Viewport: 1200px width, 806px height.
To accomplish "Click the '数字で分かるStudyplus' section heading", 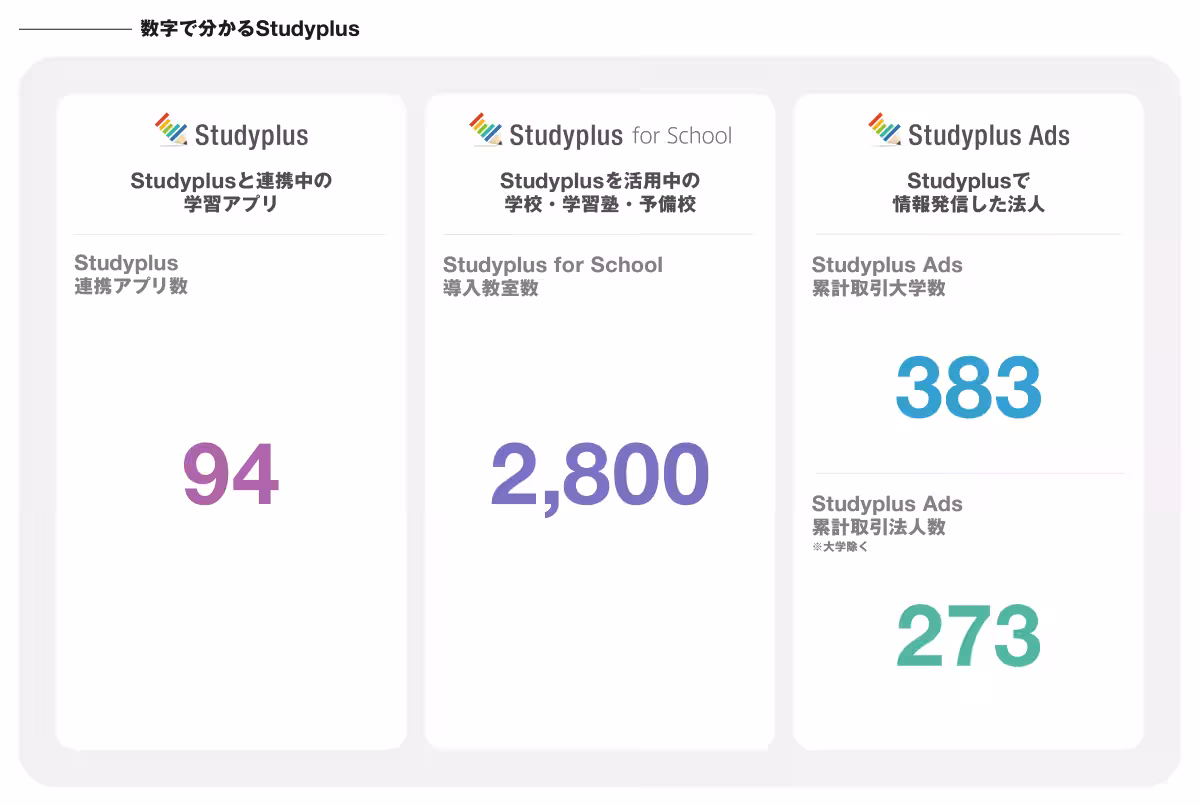I will click(250, 29).
